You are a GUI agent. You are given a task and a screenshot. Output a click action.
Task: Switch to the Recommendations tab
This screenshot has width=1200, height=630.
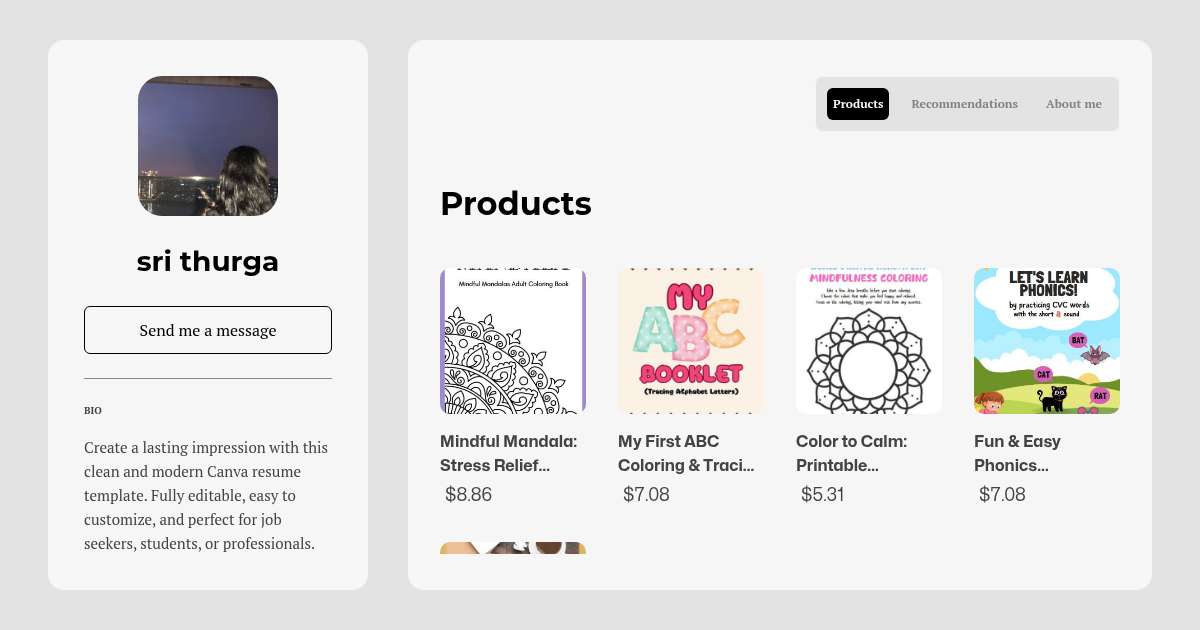point(964,104)
